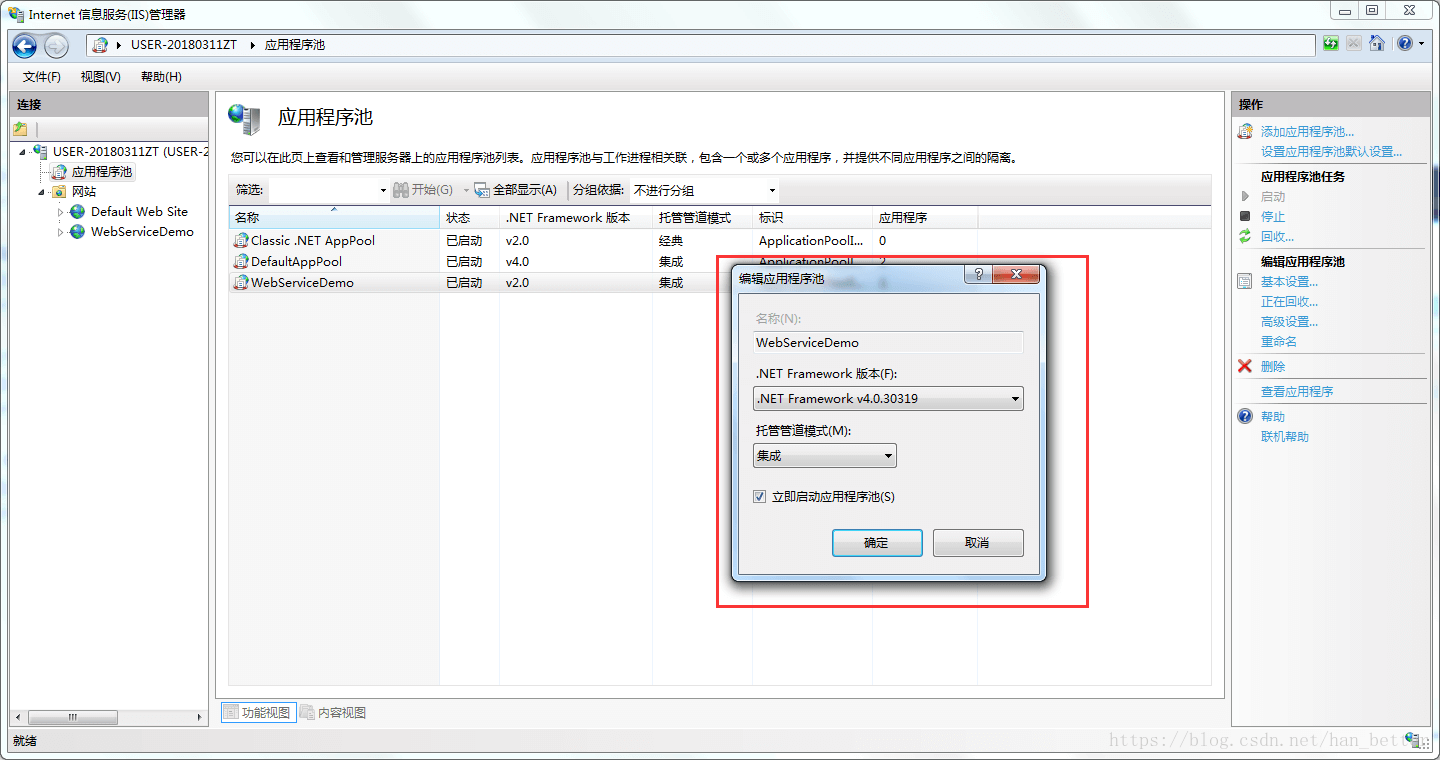
Task: Click the Back navigation arrow
Action: pos(24,45)
